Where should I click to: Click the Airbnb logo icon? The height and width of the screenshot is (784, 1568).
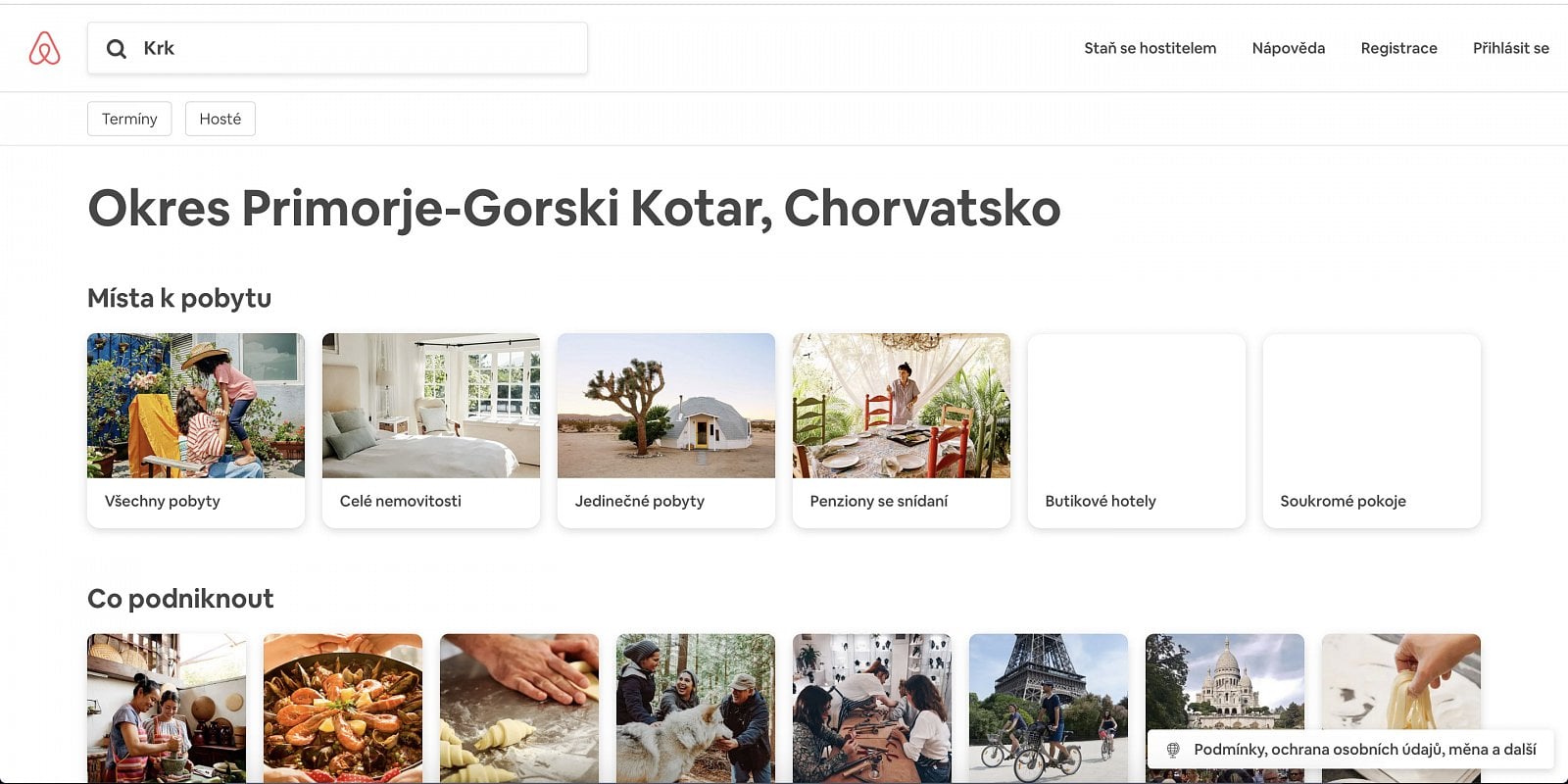tap(44, 48)
